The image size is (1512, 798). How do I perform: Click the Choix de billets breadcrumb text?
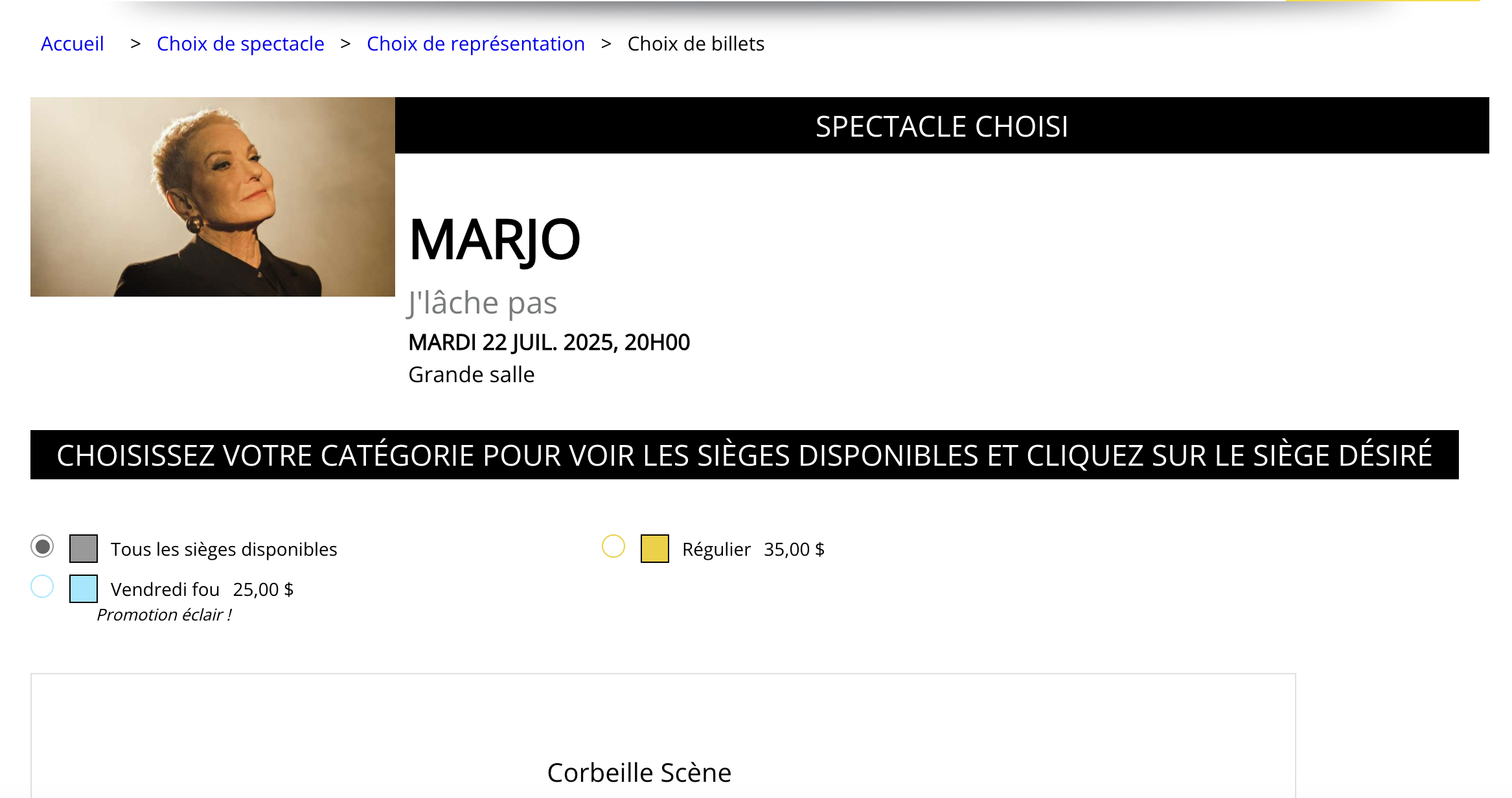pos(696,43)
